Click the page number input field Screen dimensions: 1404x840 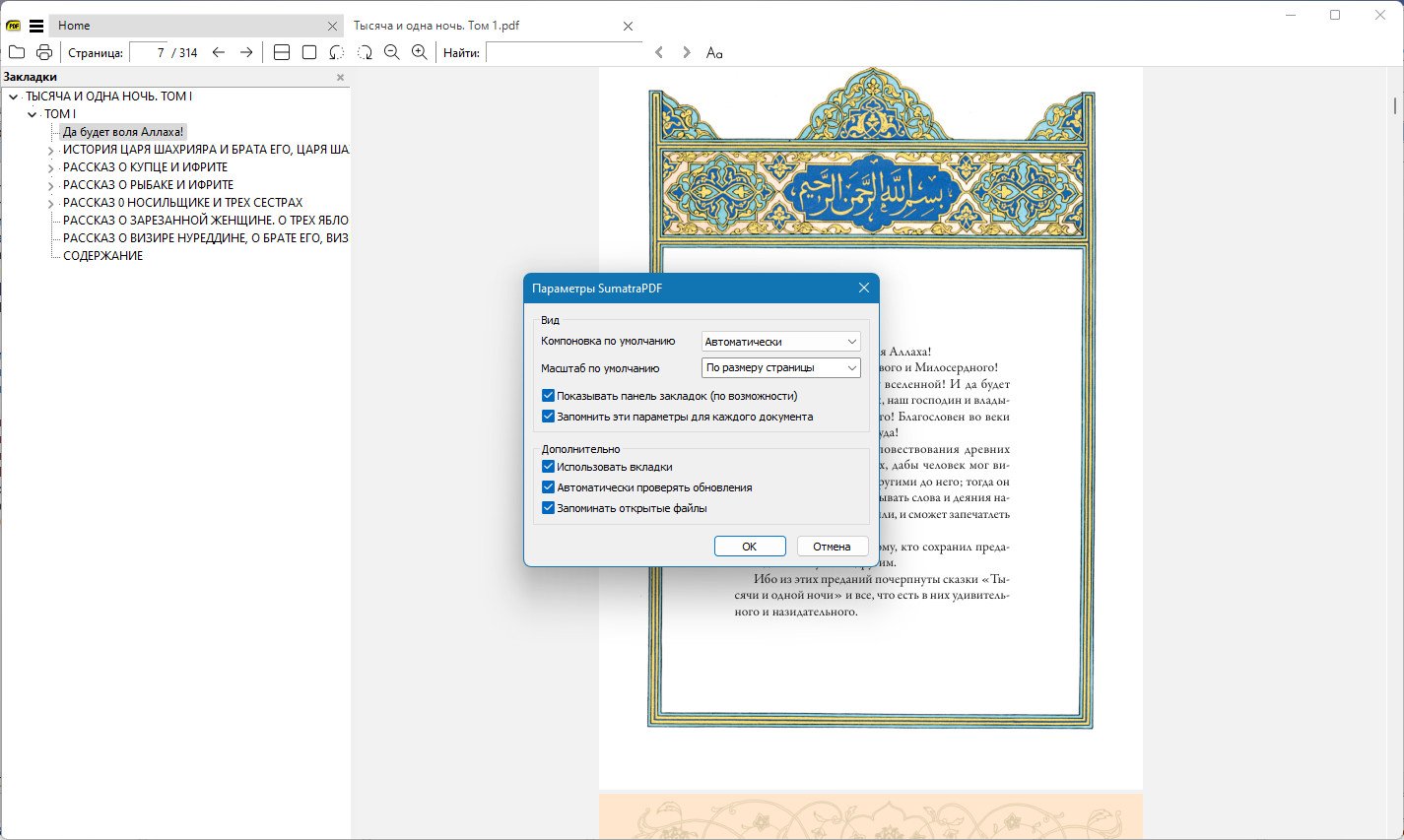click(149, 52)
